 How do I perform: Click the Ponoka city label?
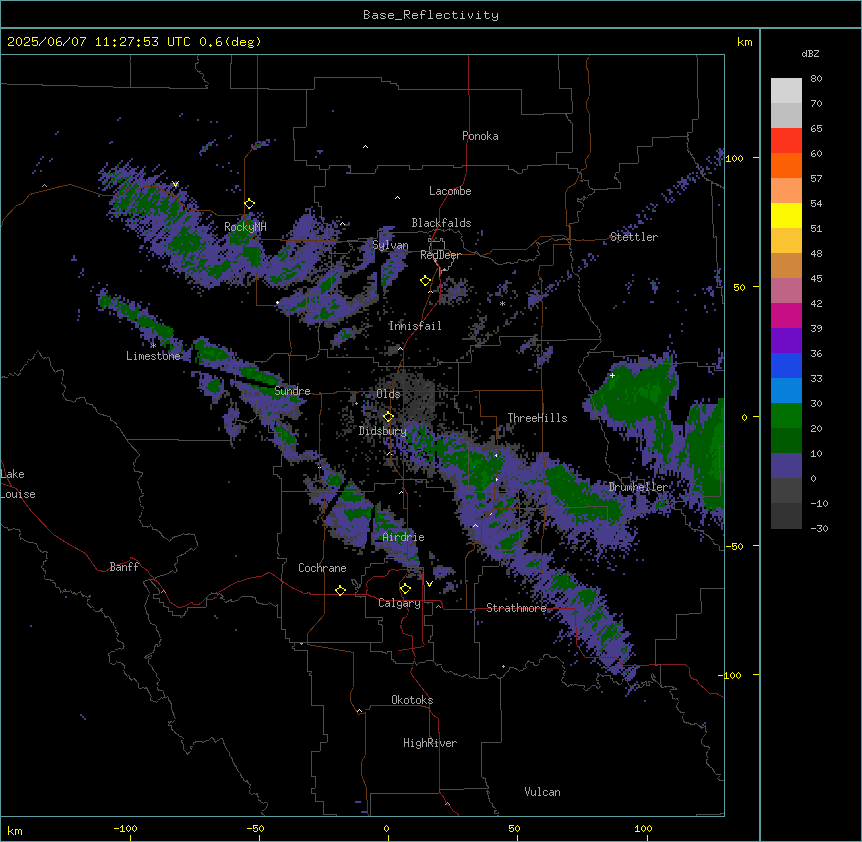click(x=480, y=136)
